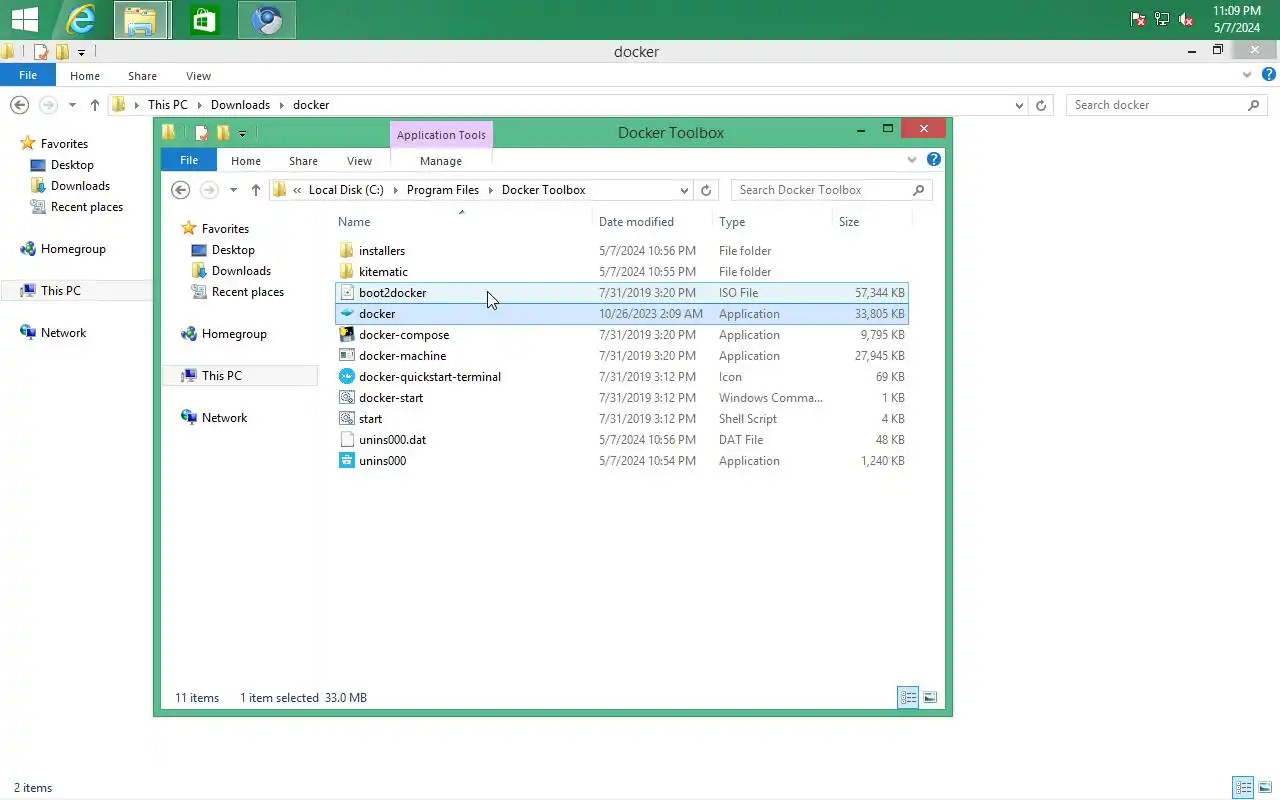The height and width of the screenshot is (800, 1280).
Task: Switch to Home tab in Docker Toolbox
Action: point(246,161)
